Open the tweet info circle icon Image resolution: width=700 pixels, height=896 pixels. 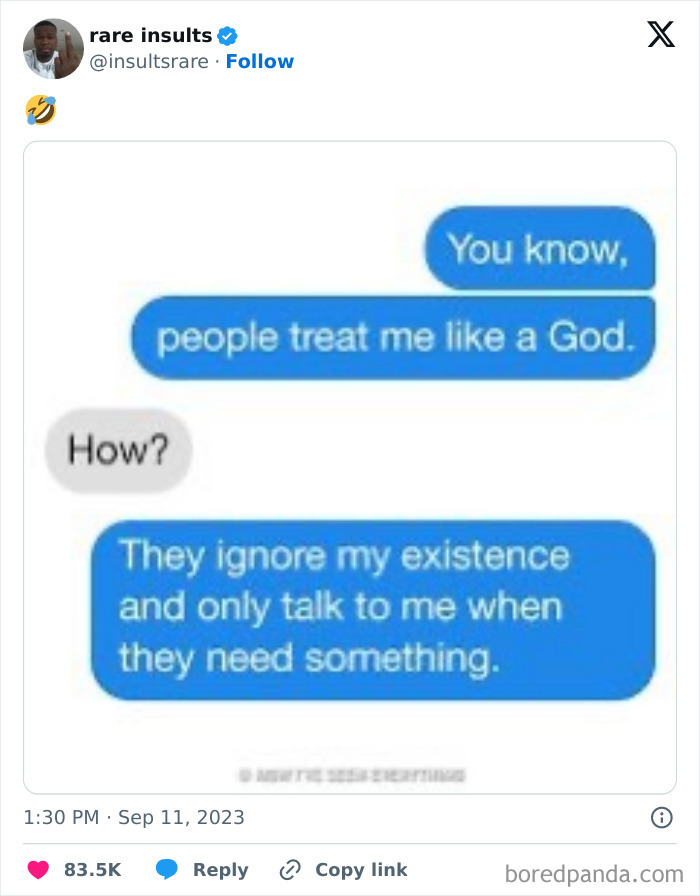click(662, 818)
